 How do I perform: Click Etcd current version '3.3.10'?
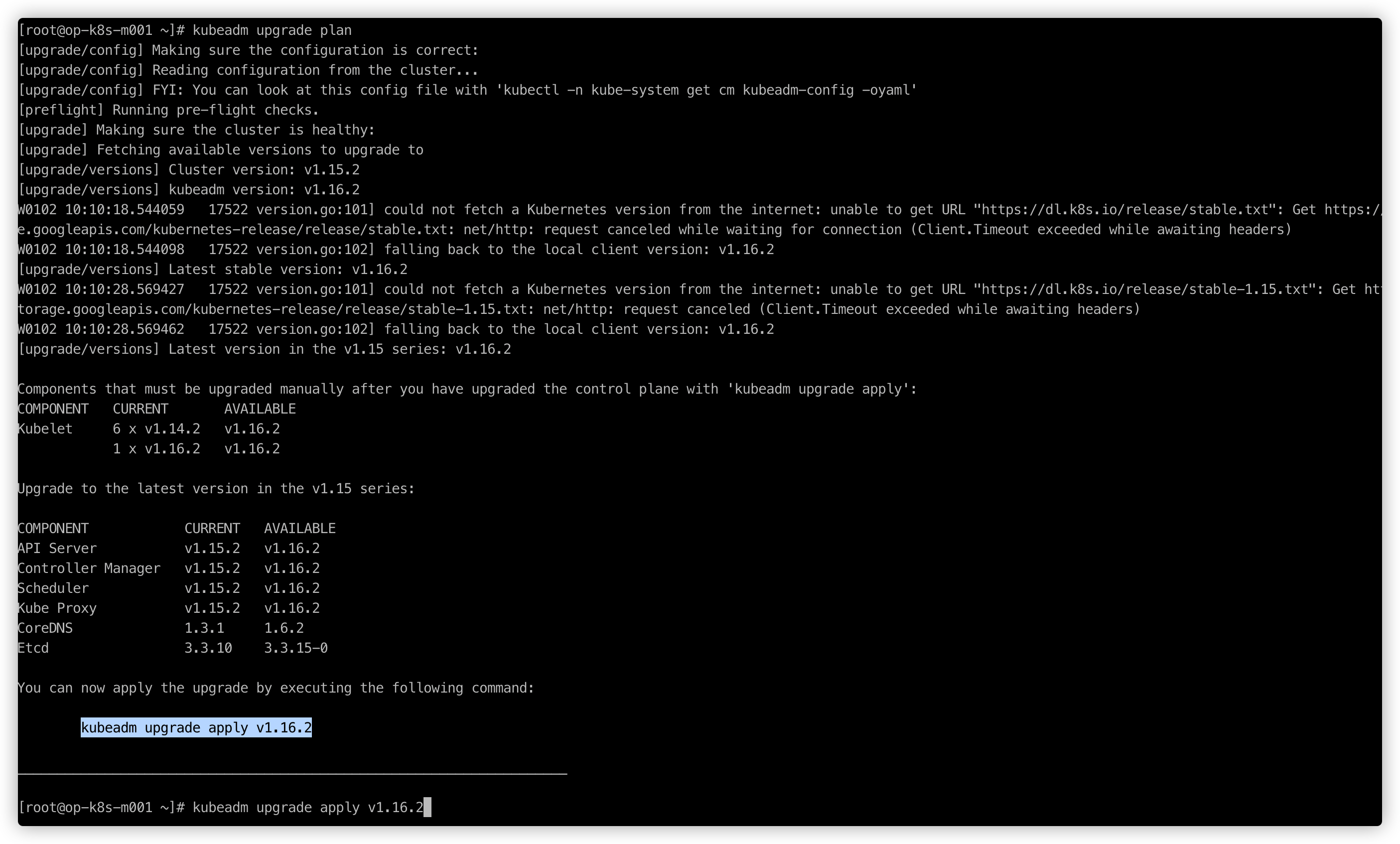(209, 647)
